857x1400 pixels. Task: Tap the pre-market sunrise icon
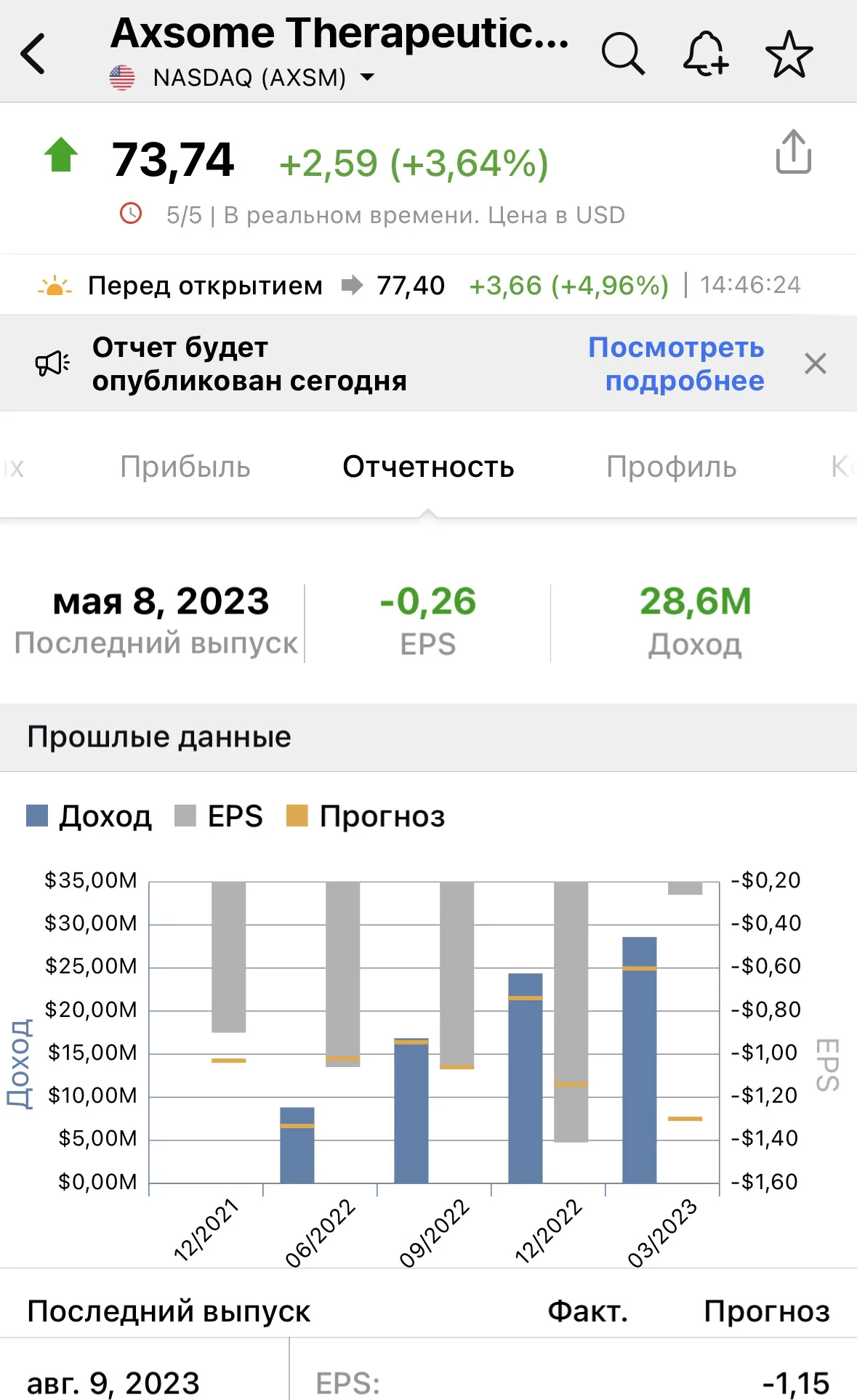(x=55, y=286)
